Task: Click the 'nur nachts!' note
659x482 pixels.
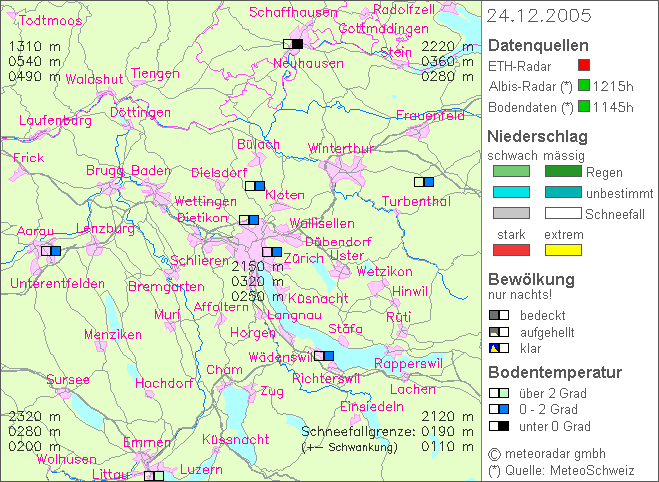Action: [520, 295]
